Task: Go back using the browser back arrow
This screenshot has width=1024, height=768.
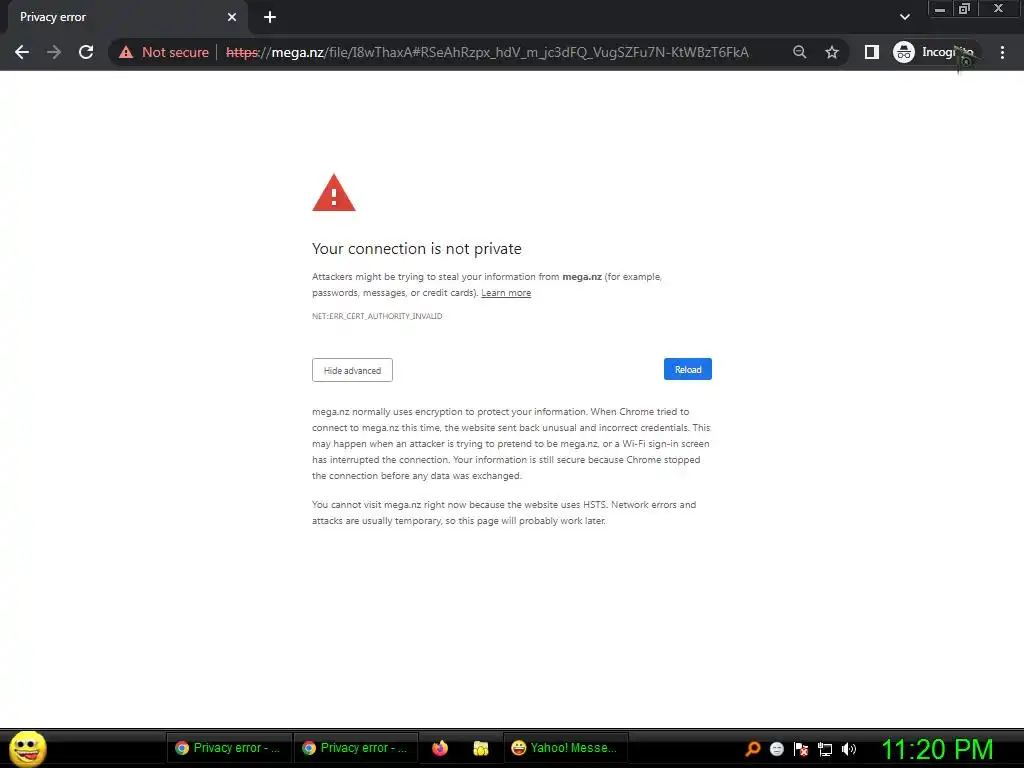Action: click(22, 52)
